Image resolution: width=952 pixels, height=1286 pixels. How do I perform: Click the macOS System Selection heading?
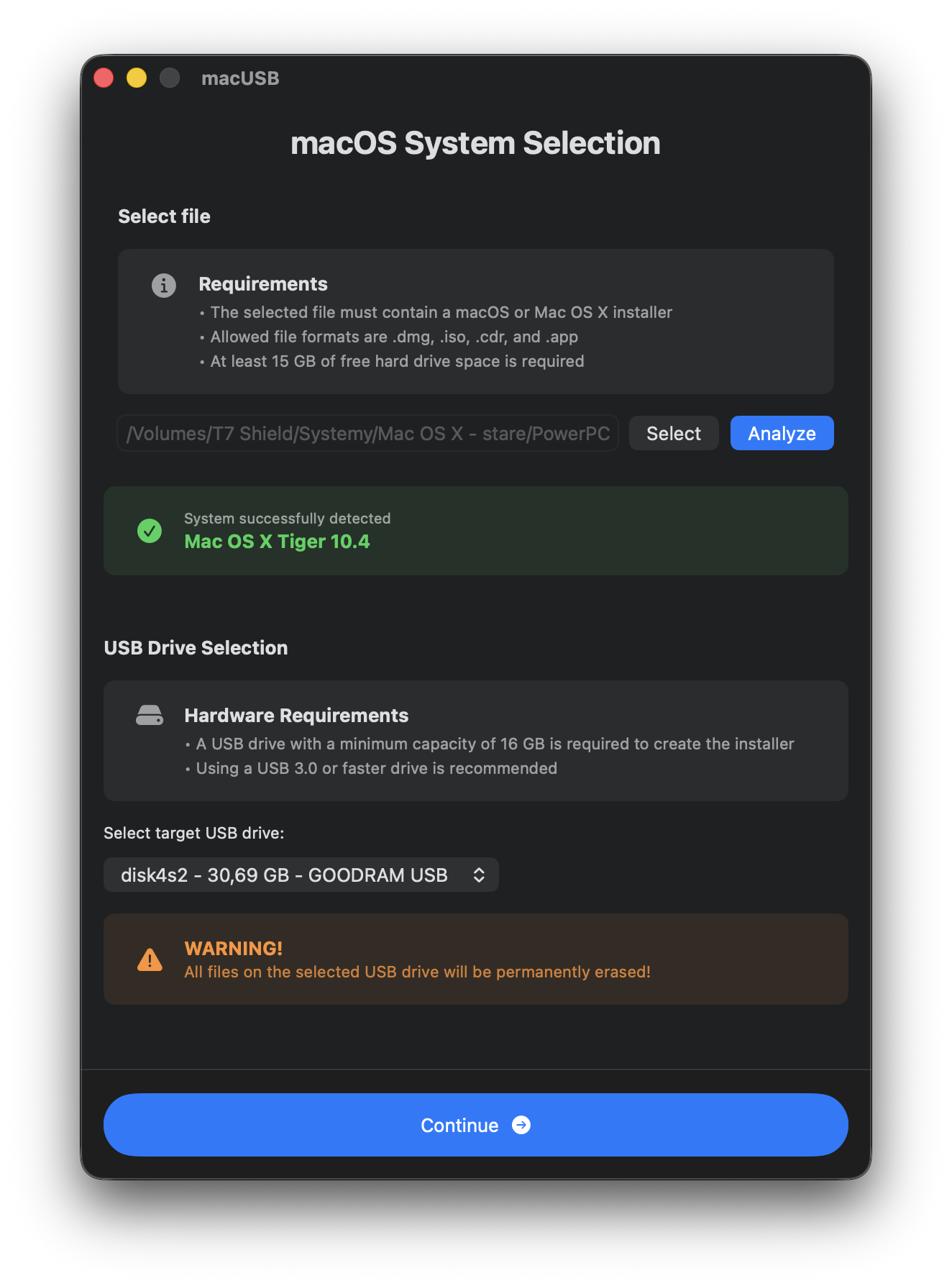pyautogui.click(x=475, y=143)
